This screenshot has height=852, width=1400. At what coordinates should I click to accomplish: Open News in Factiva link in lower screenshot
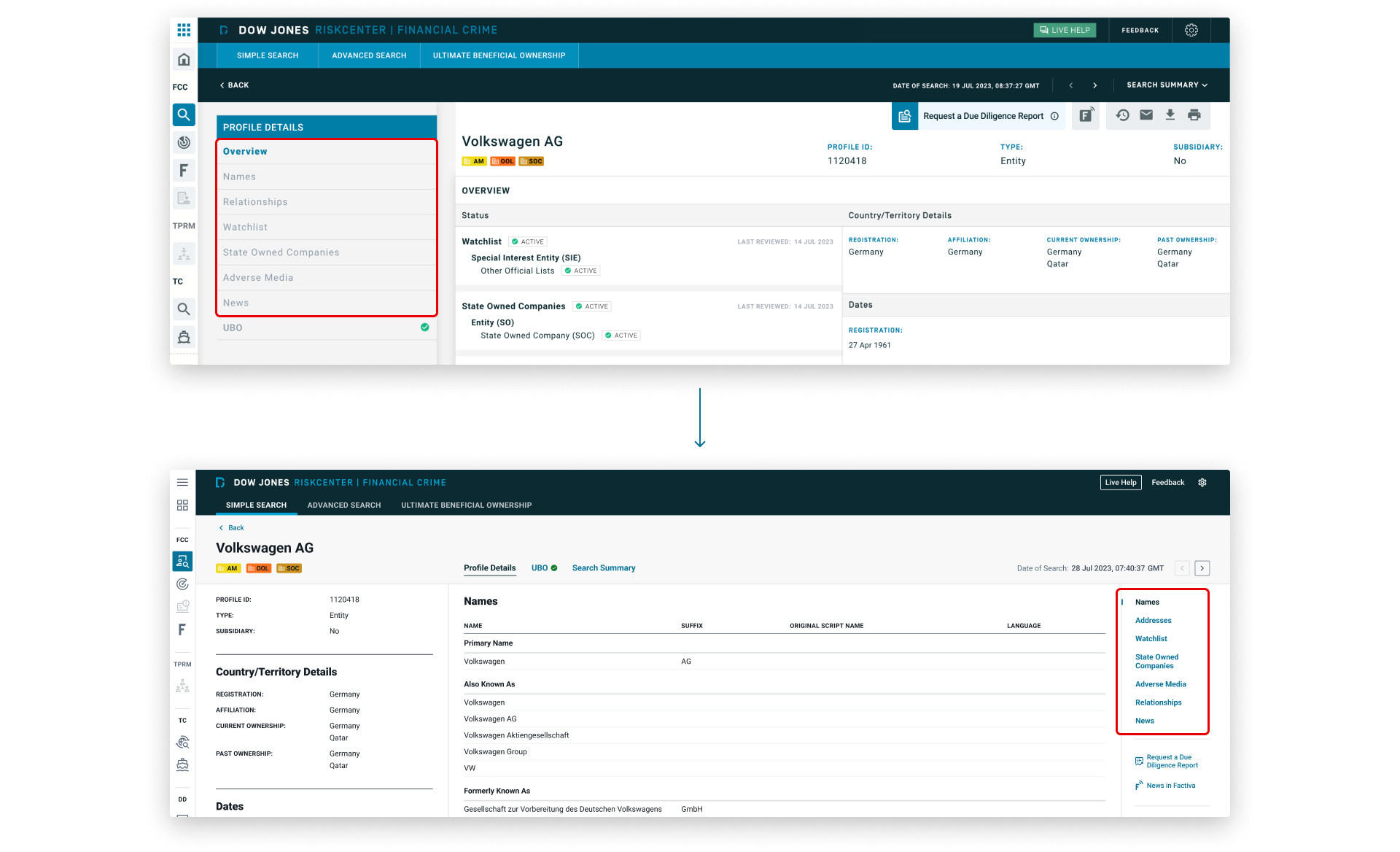tap(1165, 786)
